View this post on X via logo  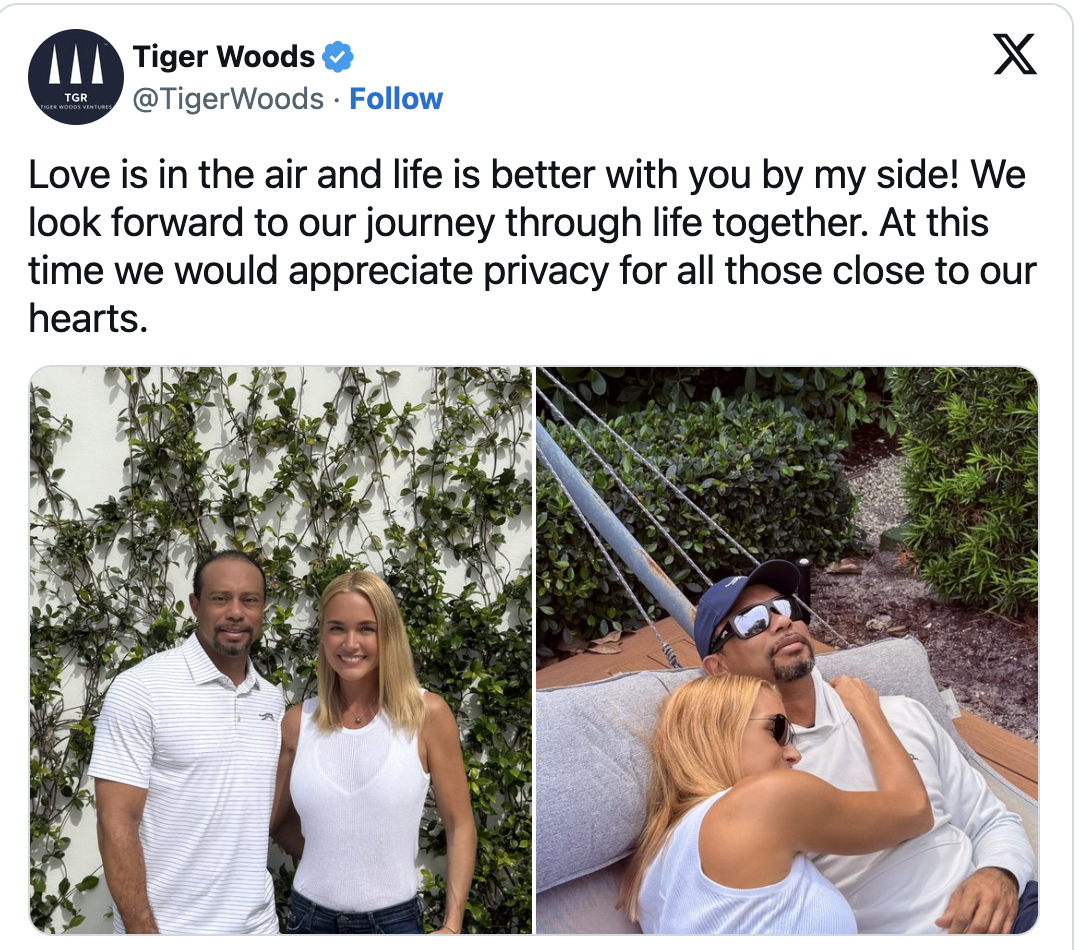(1015, 54)
